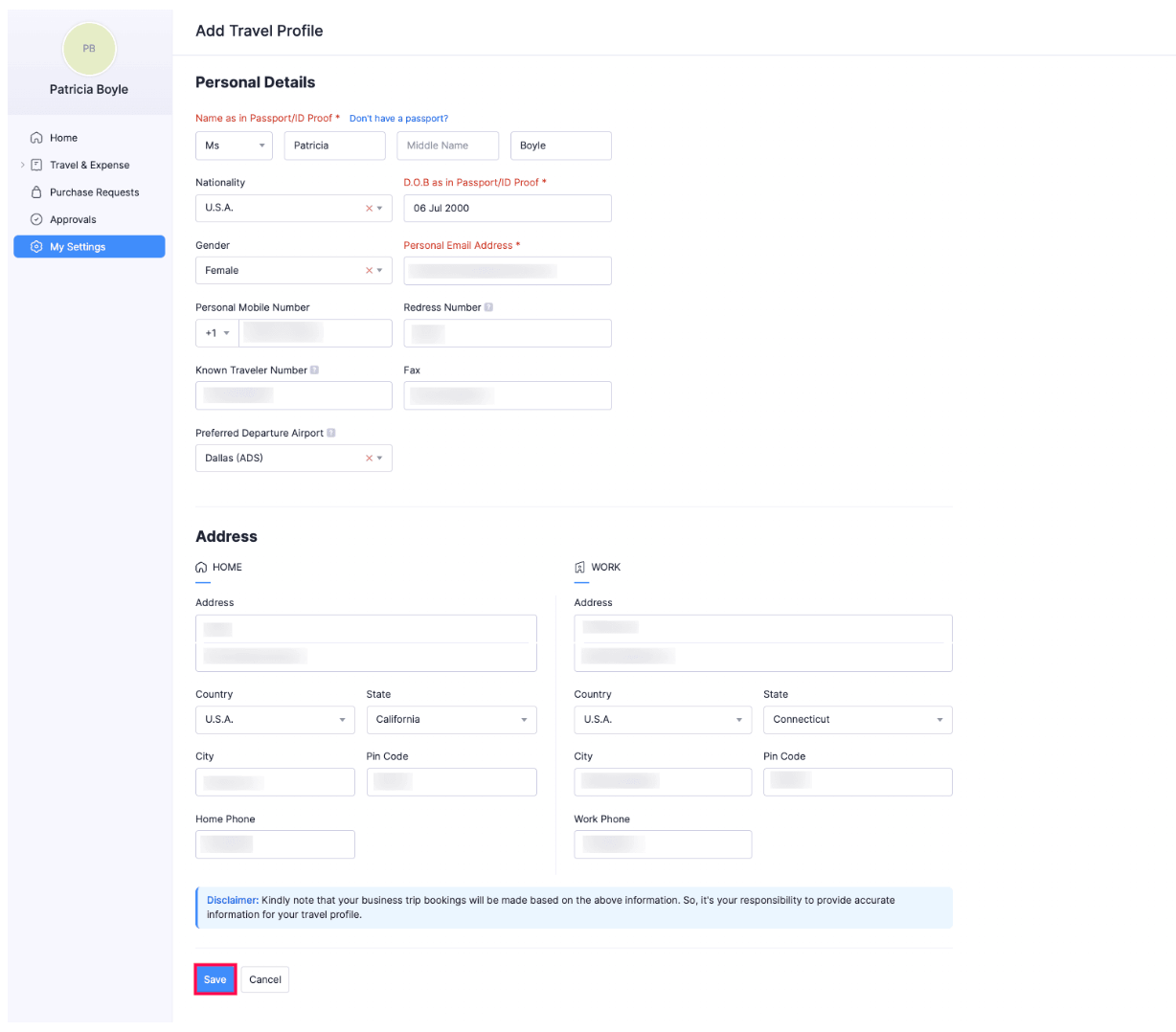Click the Redress Number info tooltip icon
The image size is (1176, 1032).
489,306
